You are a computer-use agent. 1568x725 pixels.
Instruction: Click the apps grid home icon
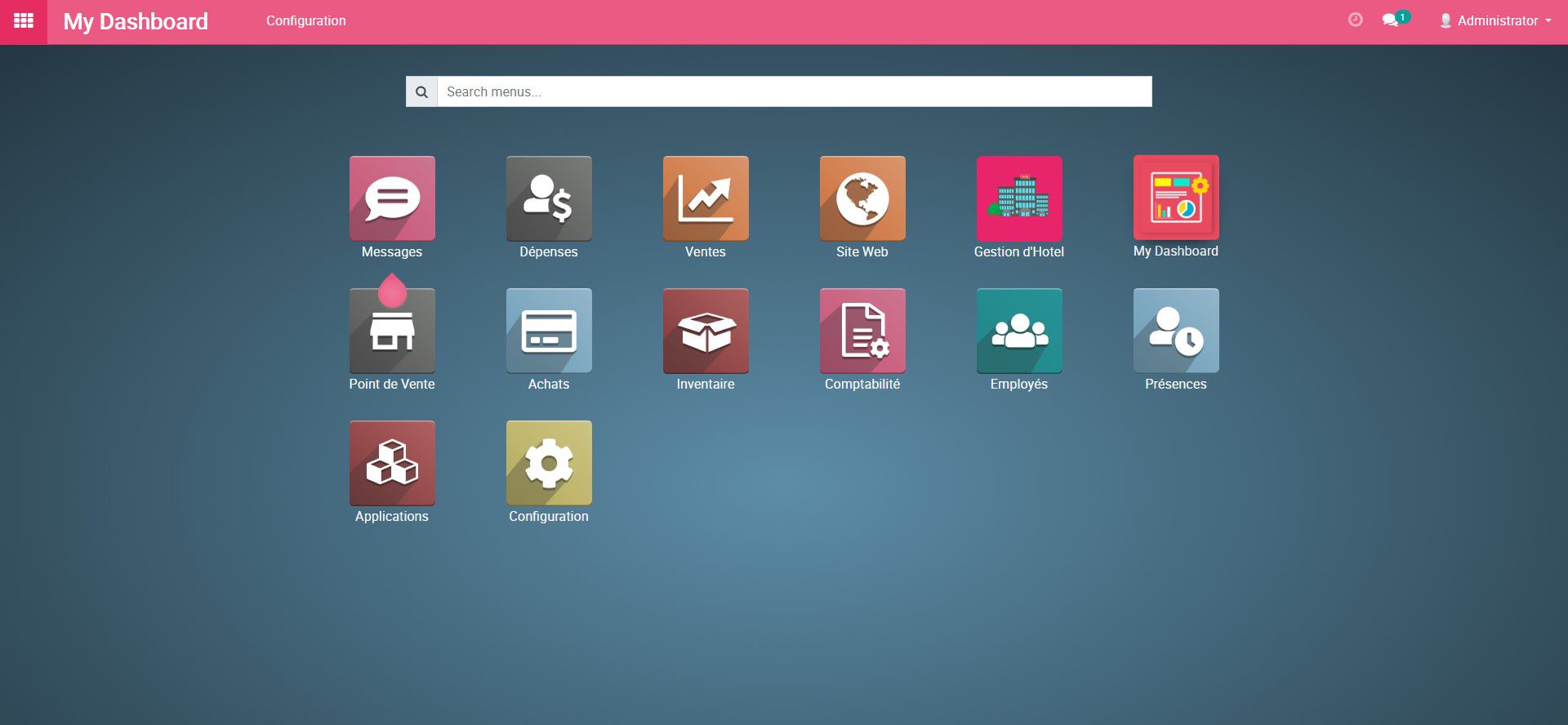pyautogui.click(x=24, y=21)
